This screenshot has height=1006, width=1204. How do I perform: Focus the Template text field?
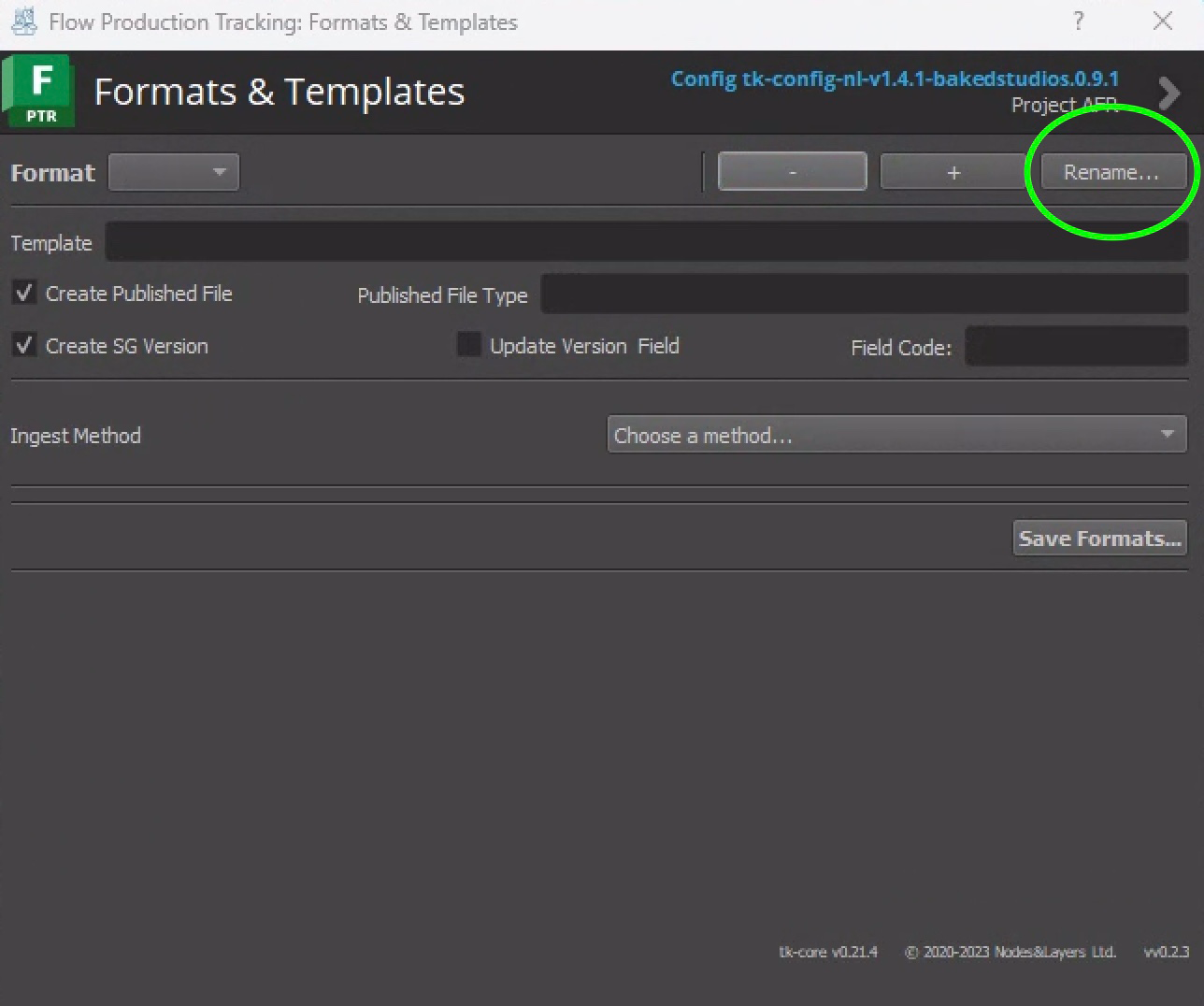tap(645, 242)
